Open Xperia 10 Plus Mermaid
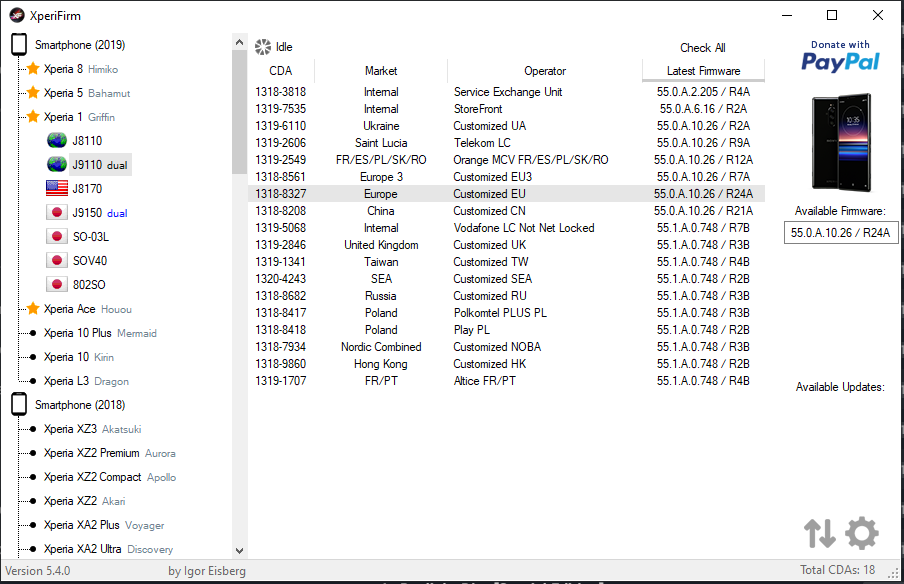Viewport: 904px width, 584px height. 100,333
